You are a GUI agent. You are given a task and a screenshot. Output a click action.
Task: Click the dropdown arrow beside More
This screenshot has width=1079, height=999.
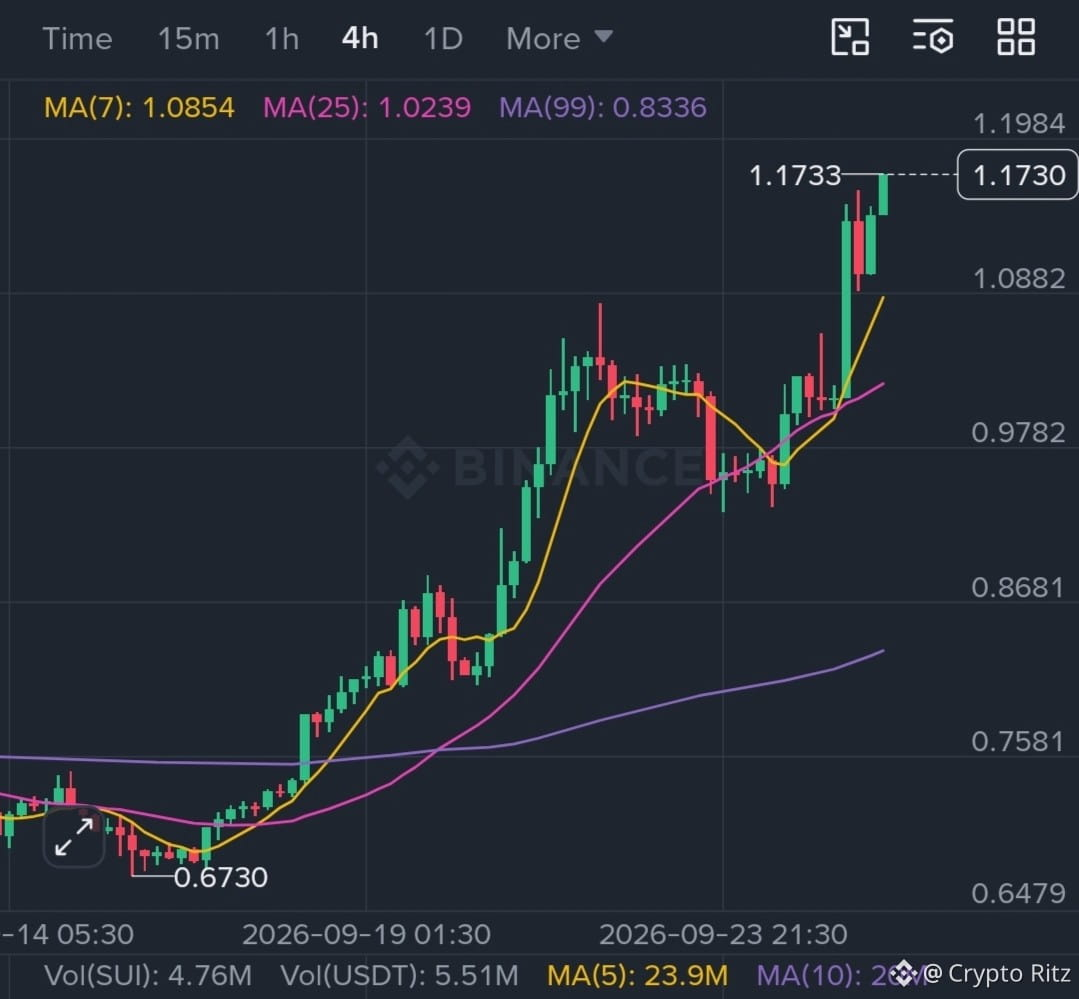(603, 36)
